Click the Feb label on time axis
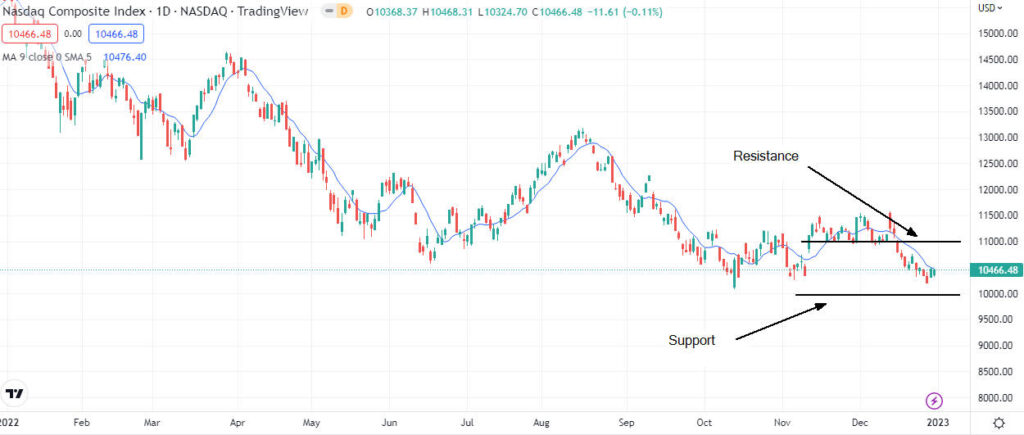 (x=80, y=422)
